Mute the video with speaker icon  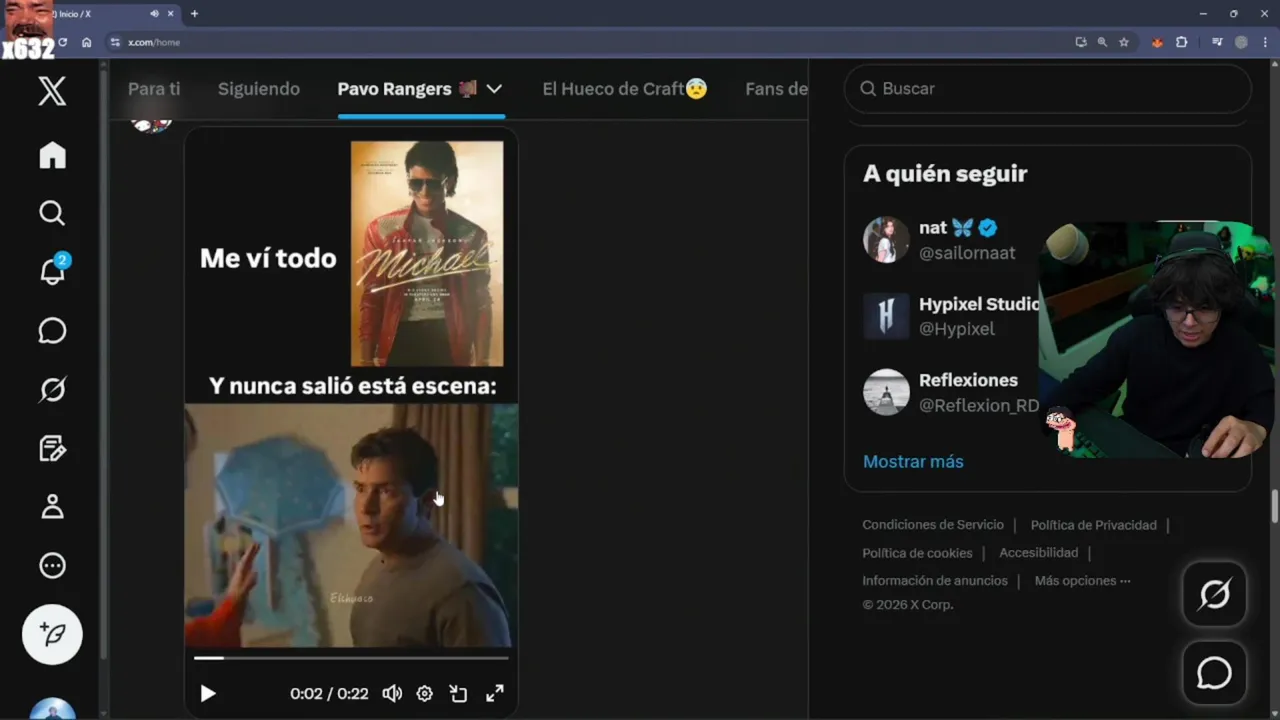click(x=392, y=693)
